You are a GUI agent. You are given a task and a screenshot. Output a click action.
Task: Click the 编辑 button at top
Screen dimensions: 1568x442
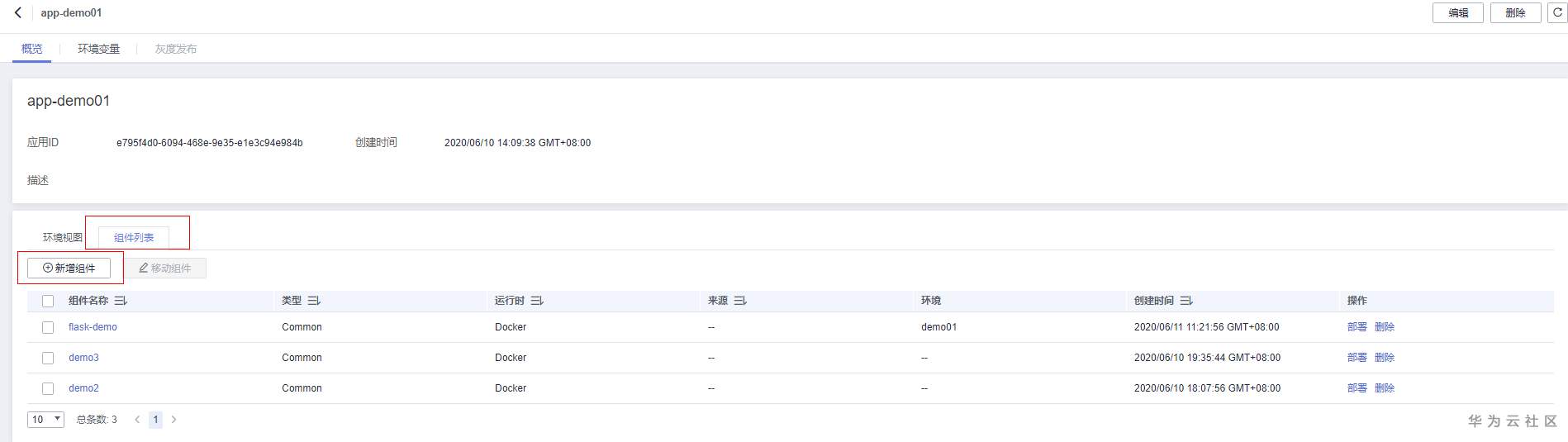[1458, 13]
